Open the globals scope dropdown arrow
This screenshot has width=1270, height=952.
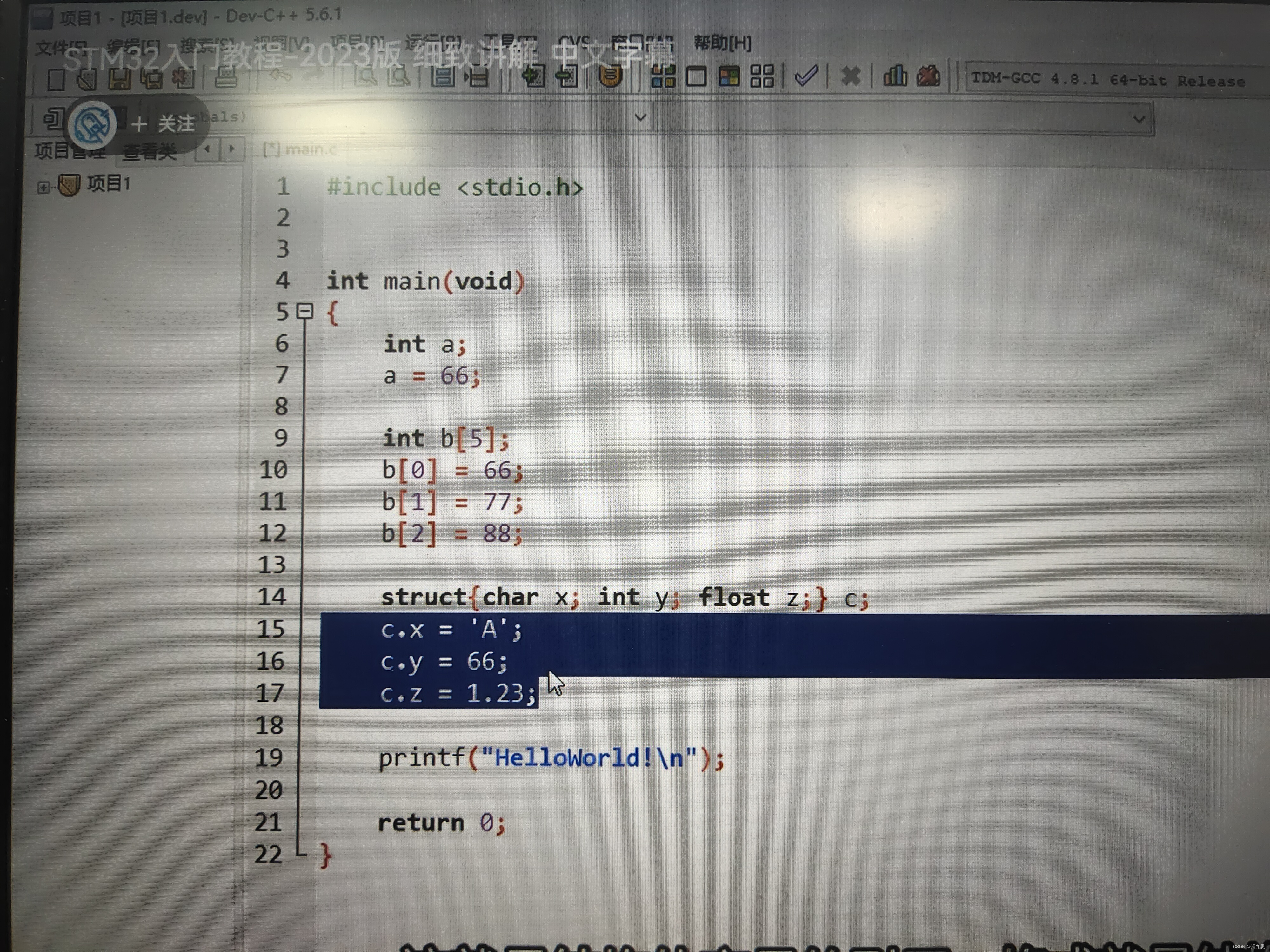[640, 117]
